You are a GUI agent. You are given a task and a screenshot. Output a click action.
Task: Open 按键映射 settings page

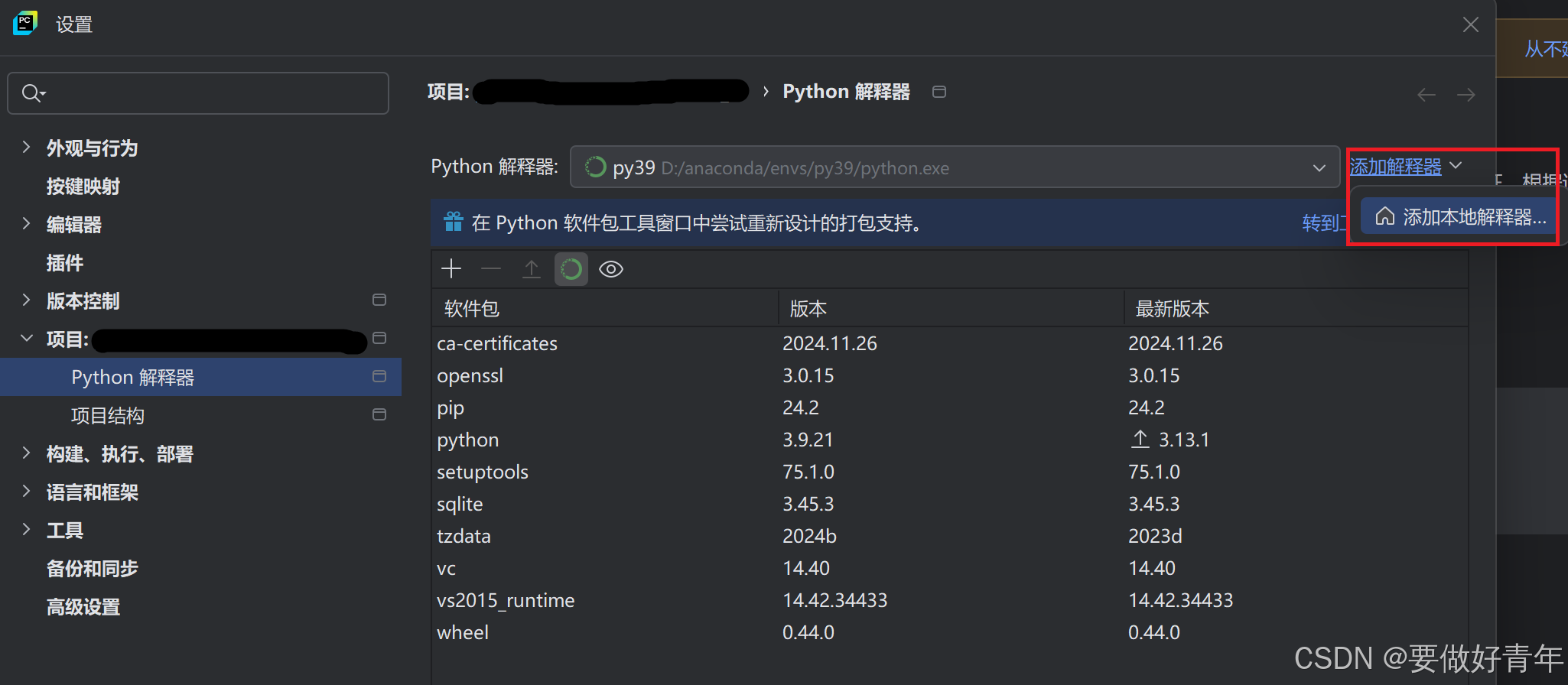click(83, 186)
